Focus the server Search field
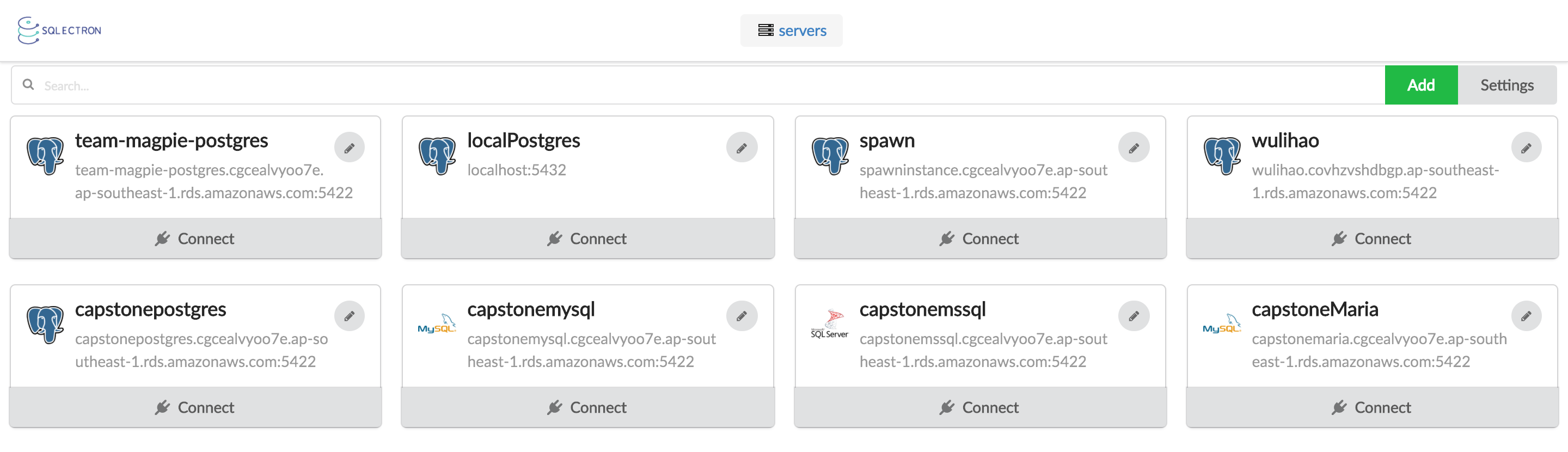The image size is (1568, 452). tap(698, 85)
